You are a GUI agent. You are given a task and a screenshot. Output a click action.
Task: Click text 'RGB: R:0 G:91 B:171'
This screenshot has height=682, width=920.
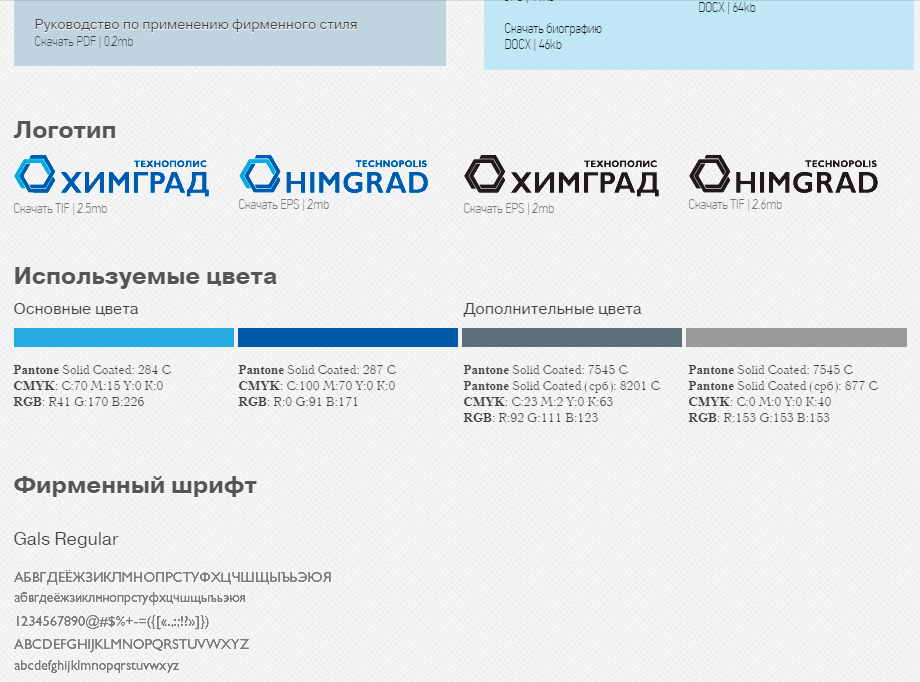click(298, 402)
